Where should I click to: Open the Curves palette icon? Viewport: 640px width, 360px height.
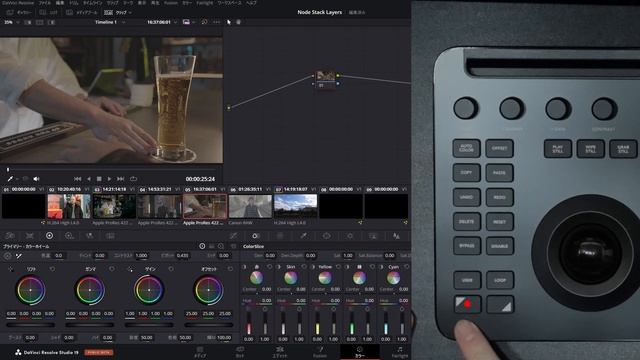233,236
